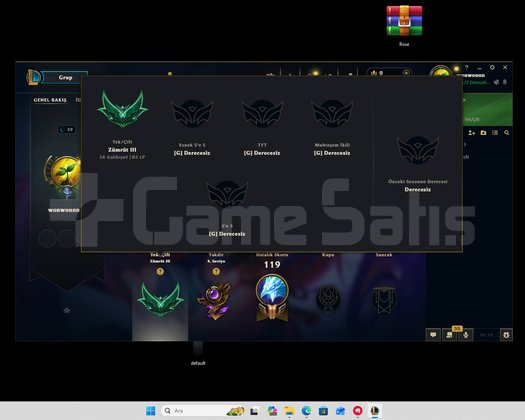The height and width of the screenshot is (420, 525).
Task: Expand the Tek/Çift rank info marker
Action: tap(160, 271)
